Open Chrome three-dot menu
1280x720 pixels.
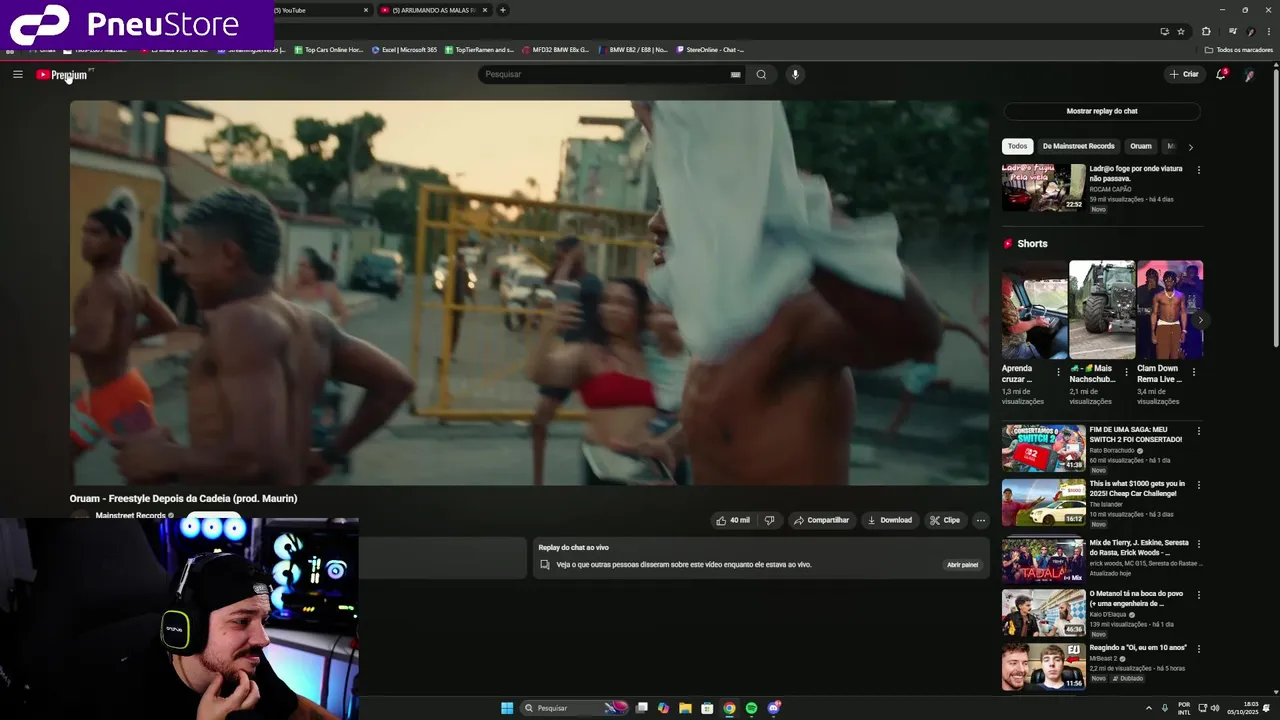tap(1269, 31)
